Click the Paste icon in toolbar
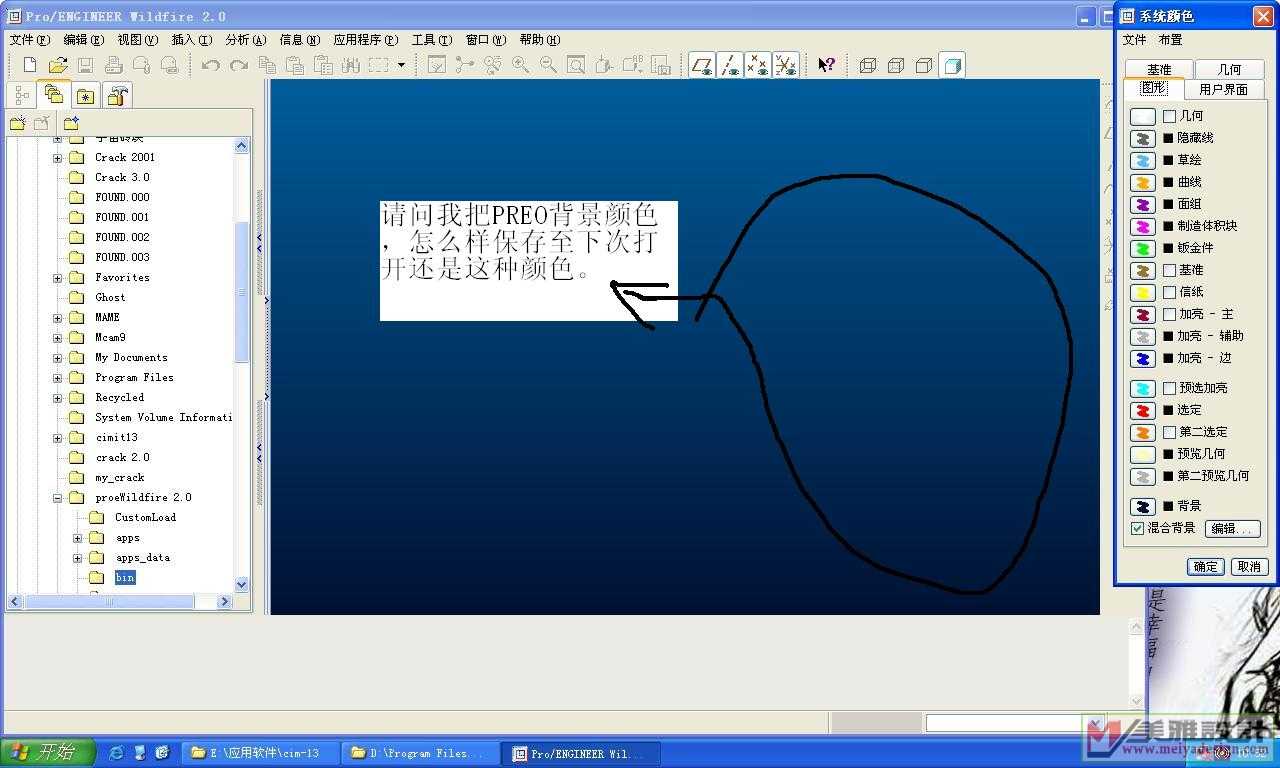The image size is (1280, 768). point(295,65)
